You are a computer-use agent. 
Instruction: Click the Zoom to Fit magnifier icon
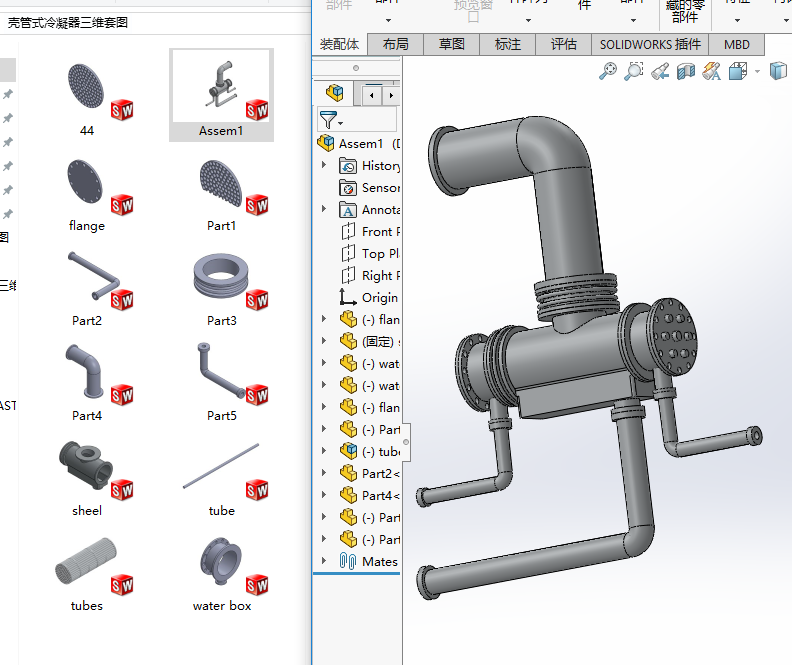(x=608, y=71)
